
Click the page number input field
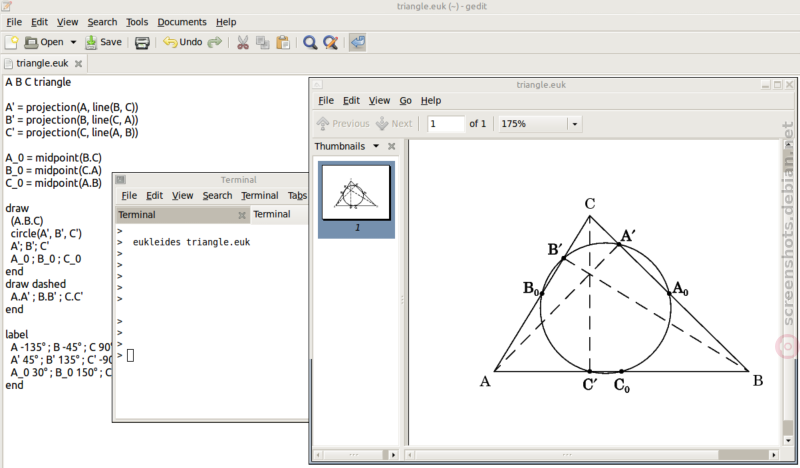tap(445, 124)
